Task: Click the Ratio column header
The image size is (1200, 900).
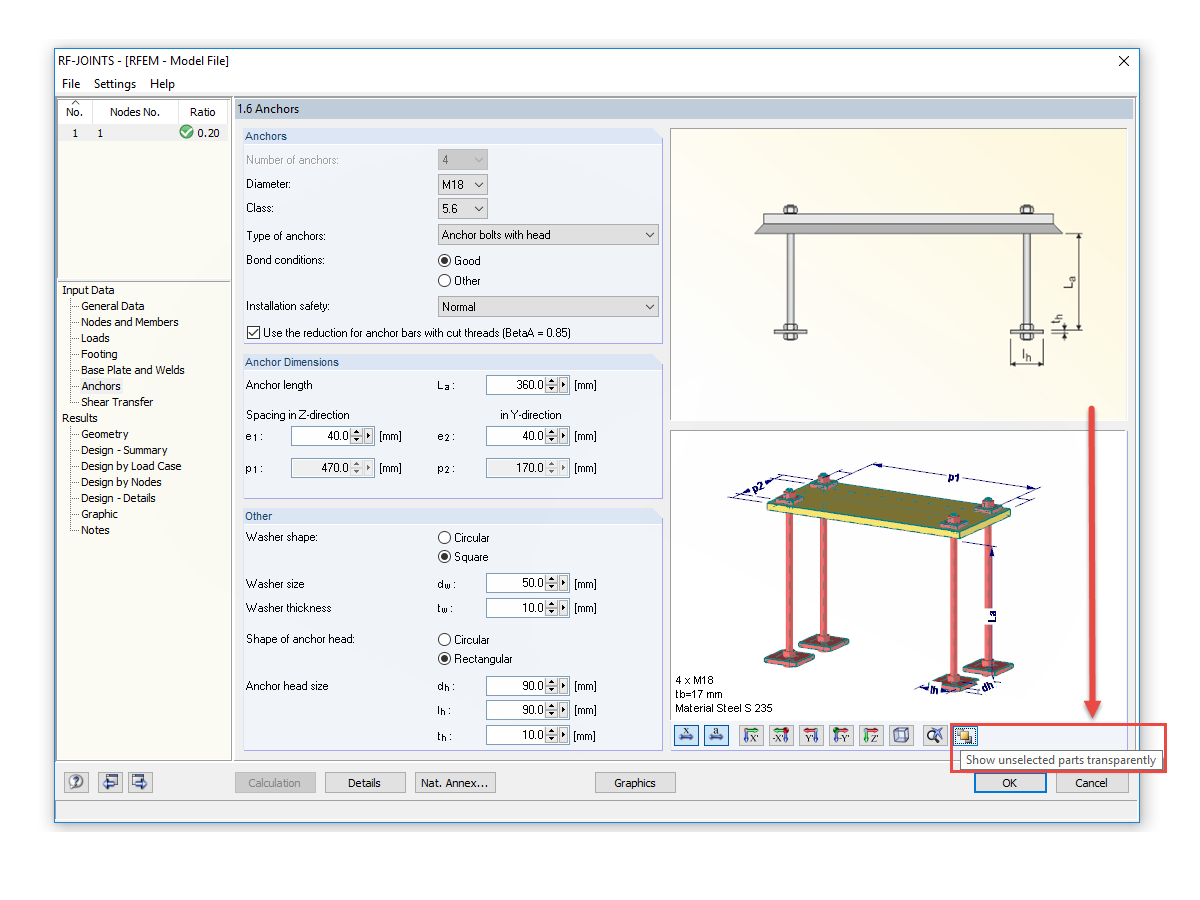Action: point(203,112)
